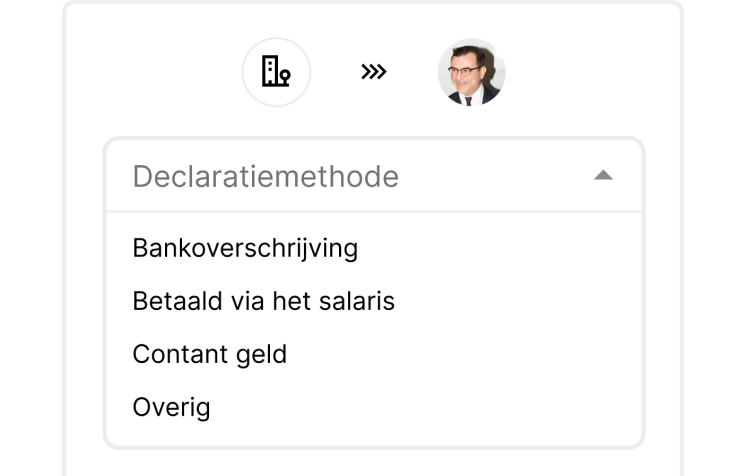Image resolution: width=746 pixels, height=476 pixels.
Task: Open the avatar of the man in glasses
Action: pos(471,72)
